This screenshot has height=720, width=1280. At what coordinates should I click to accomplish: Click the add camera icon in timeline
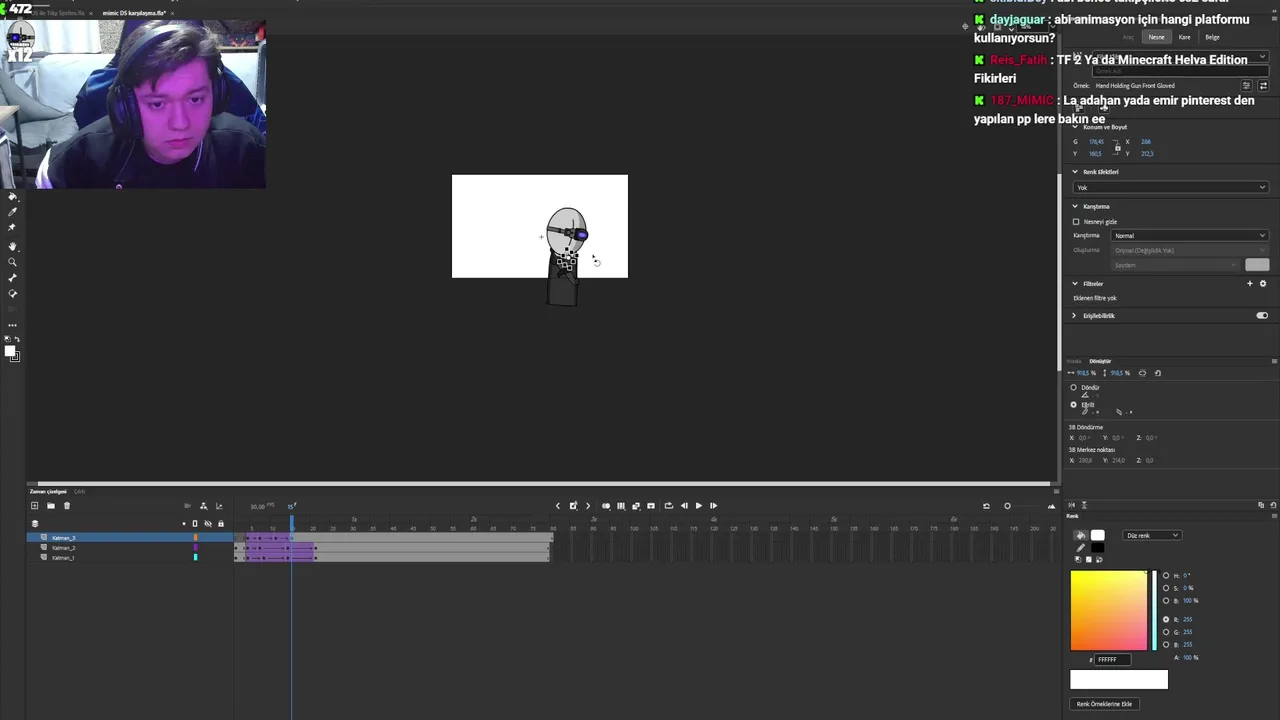coord(187,506)
